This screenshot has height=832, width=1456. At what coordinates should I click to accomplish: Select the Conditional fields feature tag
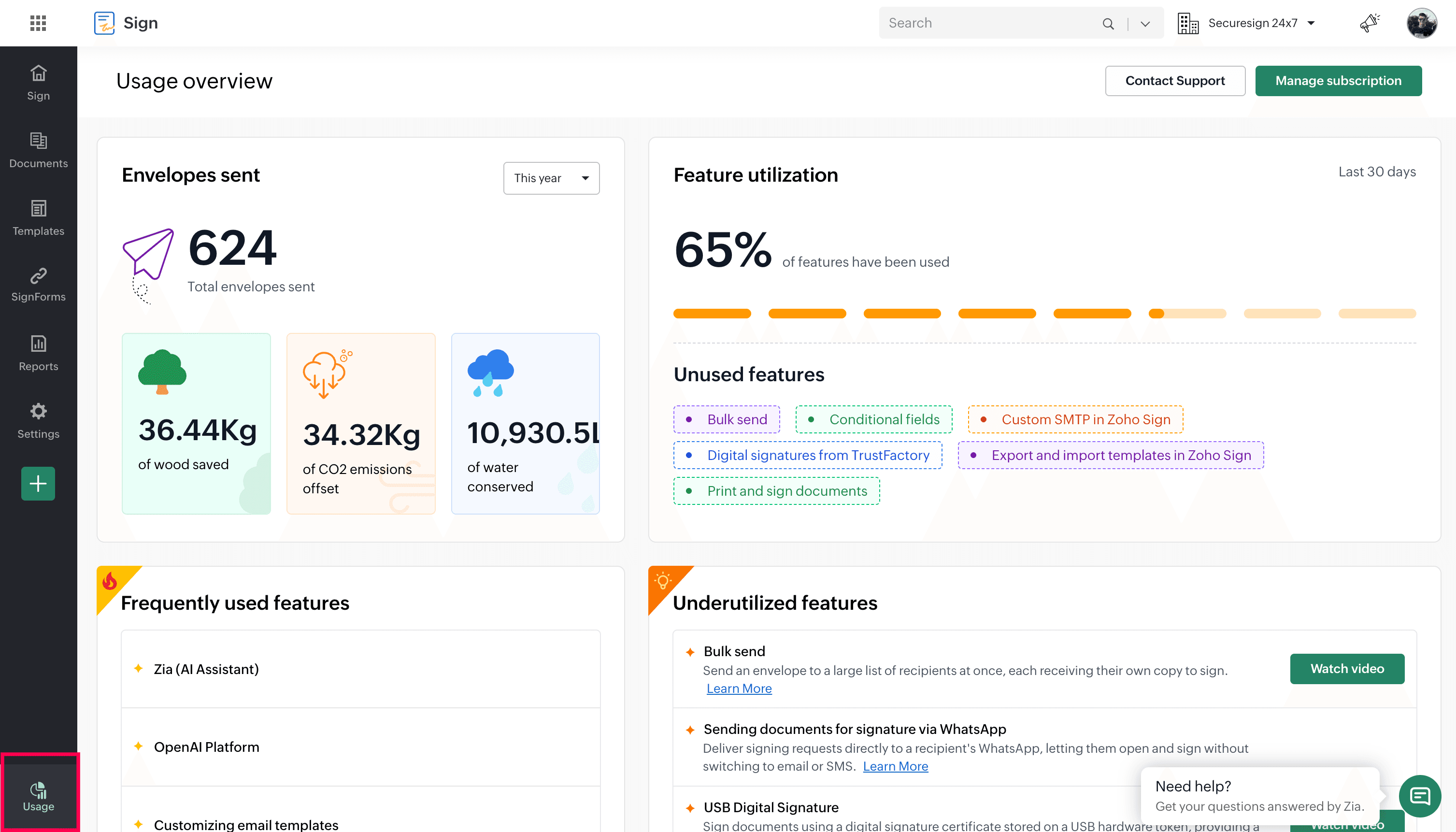873,419
